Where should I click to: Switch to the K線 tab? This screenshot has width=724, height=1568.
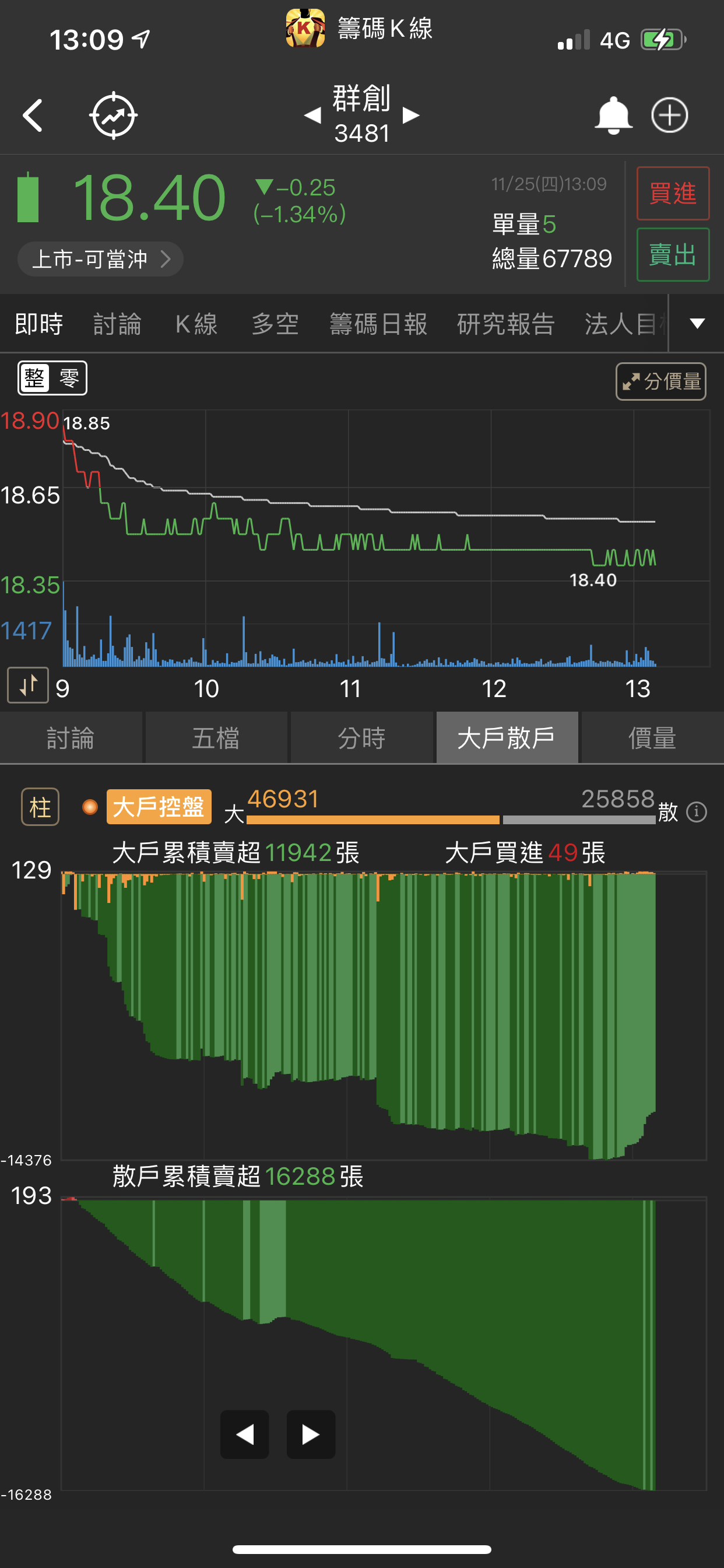pos(196,324)
